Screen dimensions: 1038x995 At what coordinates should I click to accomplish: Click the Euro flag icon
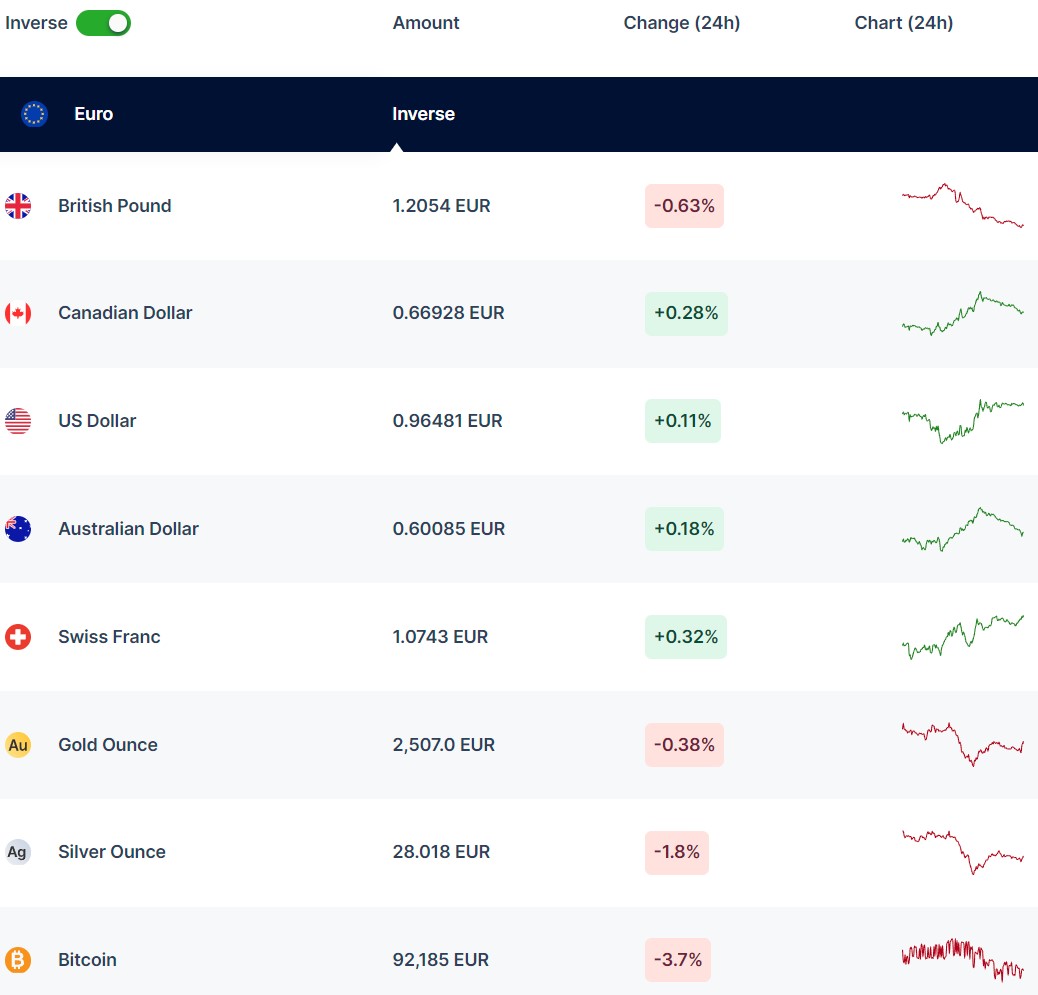pos(34,114)
